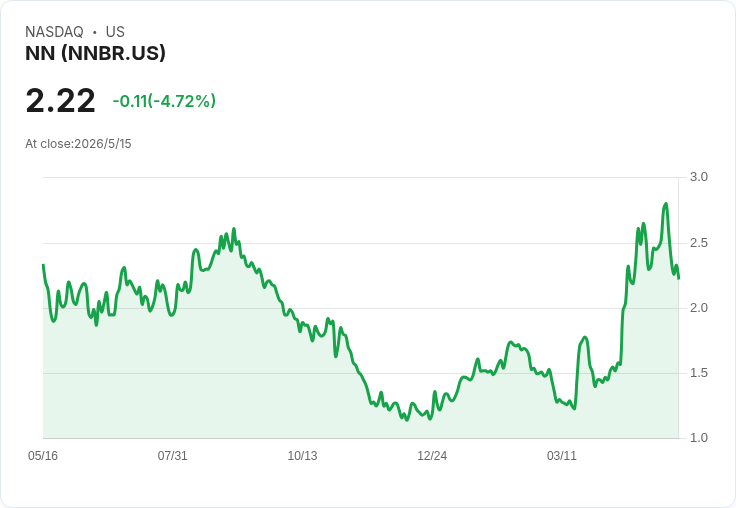Click the At close:2026/5/15 date text
The height and width of the screenshot is (508, 736).
click(x=78, y=144)
